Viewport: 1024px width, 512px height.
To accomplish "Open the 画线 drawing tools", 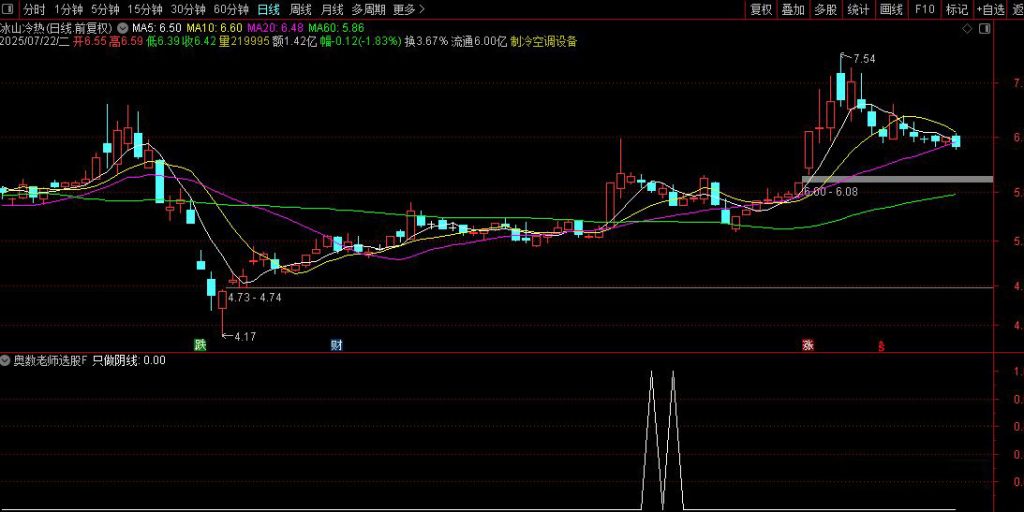I will (891, 10).
